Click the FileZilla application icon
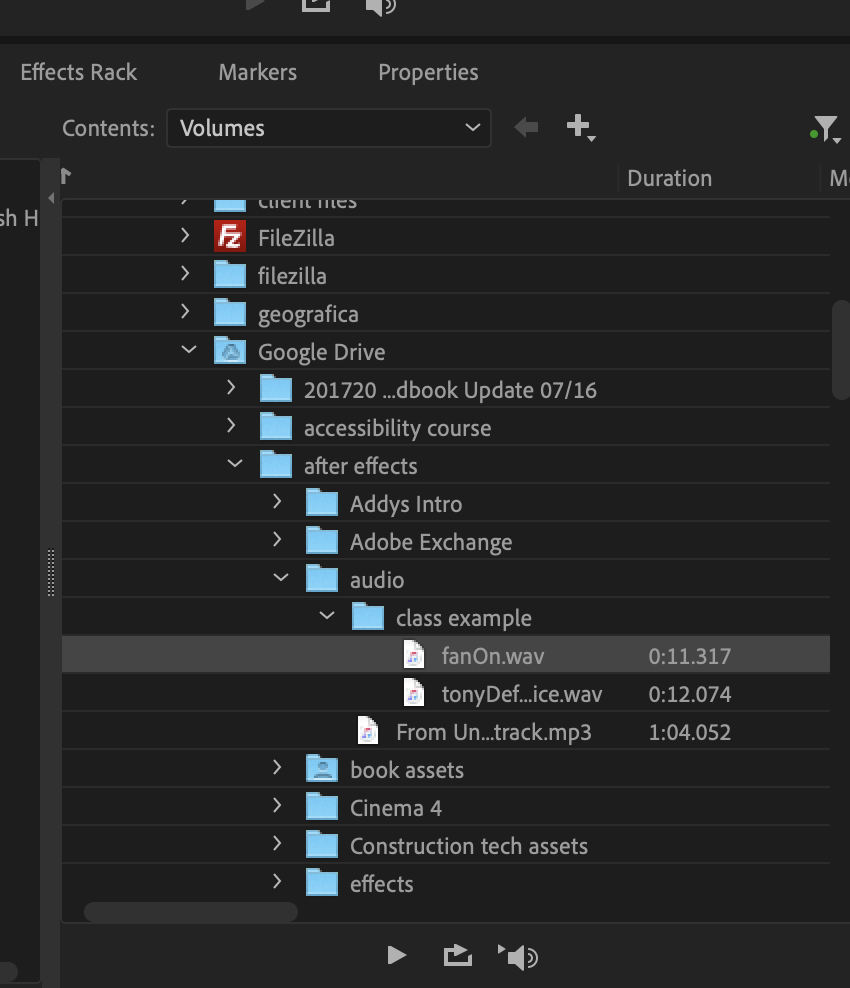Screen dimensions: 850x988 pyautogui.click(x=229, y=237)
